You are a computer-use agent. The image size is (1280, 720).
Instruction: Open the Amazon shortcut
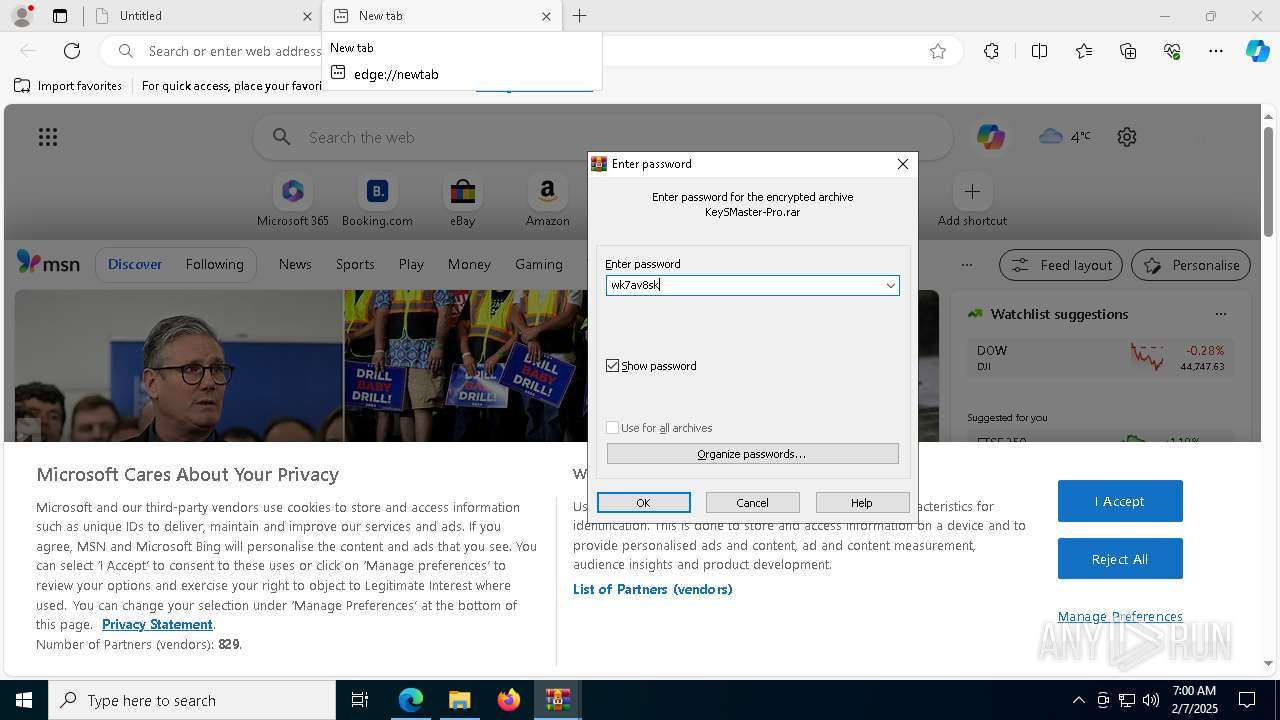click(547, 201)
